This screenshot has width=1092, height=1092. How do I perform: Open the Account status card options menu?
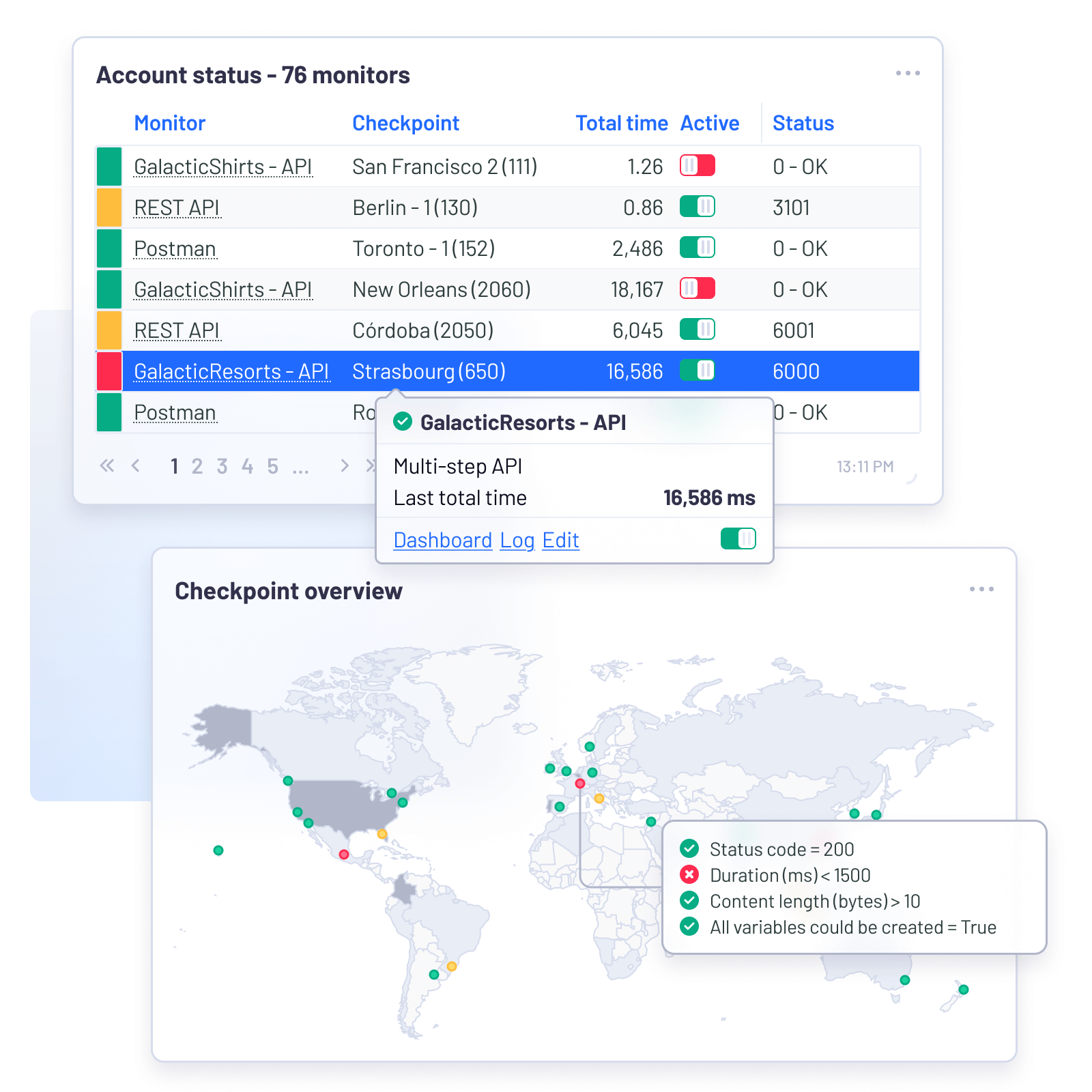click(x=906, y=73)
